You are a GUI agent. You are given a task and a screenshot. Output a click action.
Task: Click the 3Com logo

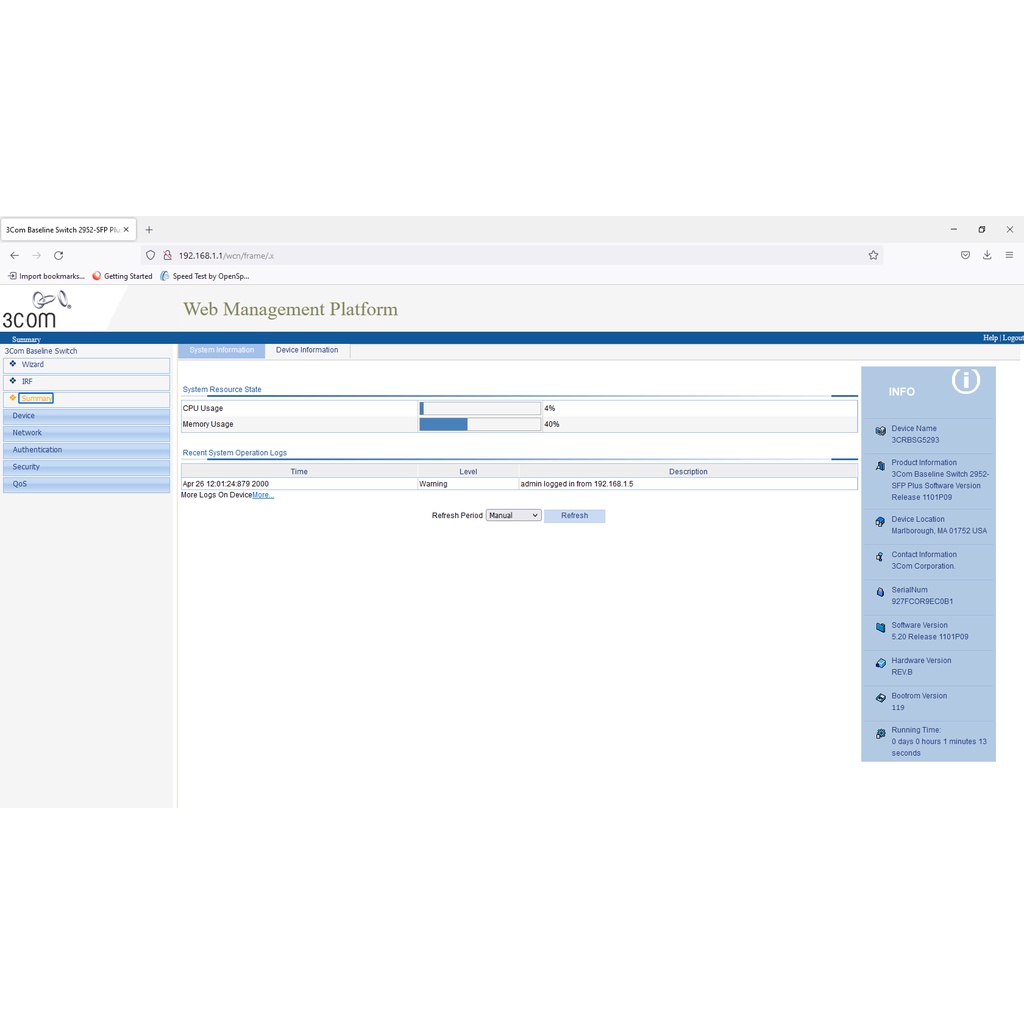tap(37, 309)
